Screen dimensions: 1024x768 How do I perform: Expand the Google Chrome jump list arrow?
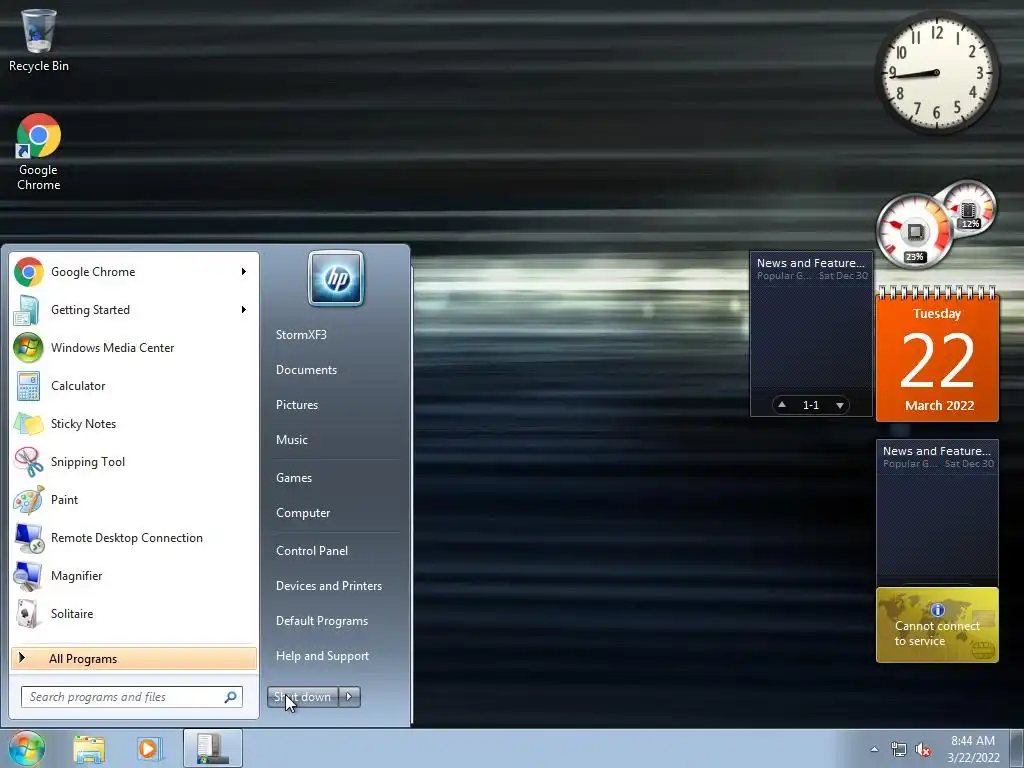[244, 272]
